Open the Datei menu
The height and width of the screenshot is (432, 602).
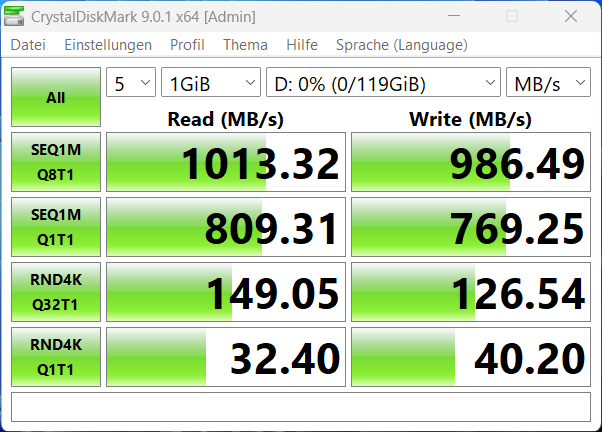pos(28,45)
